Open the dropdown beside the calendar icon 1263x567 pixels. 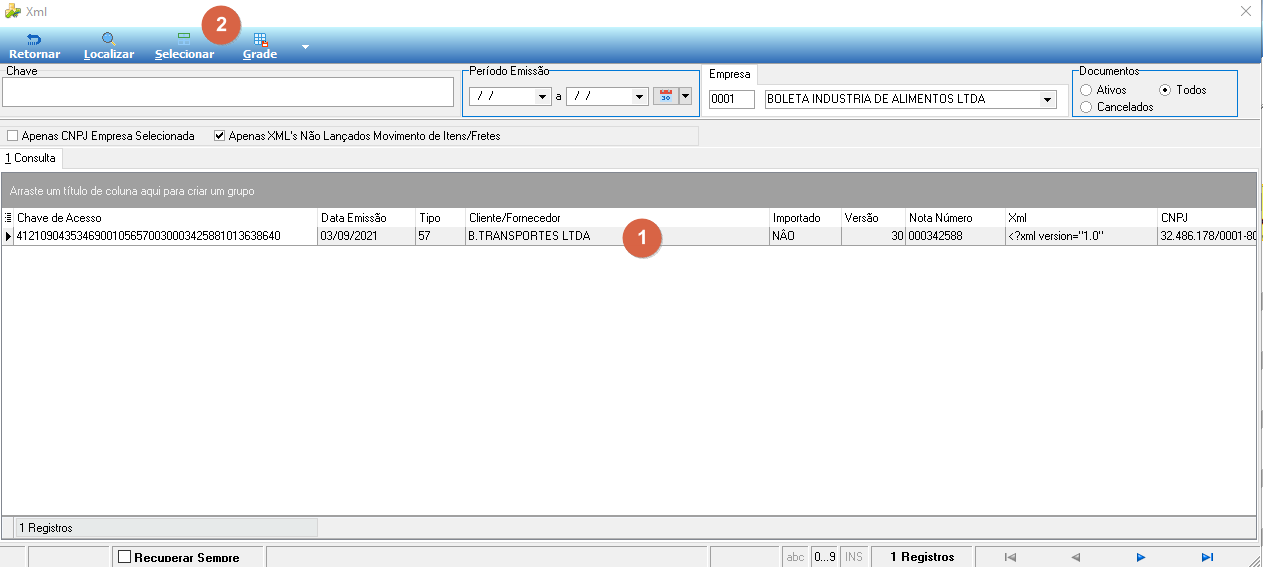tap(685, 96)
